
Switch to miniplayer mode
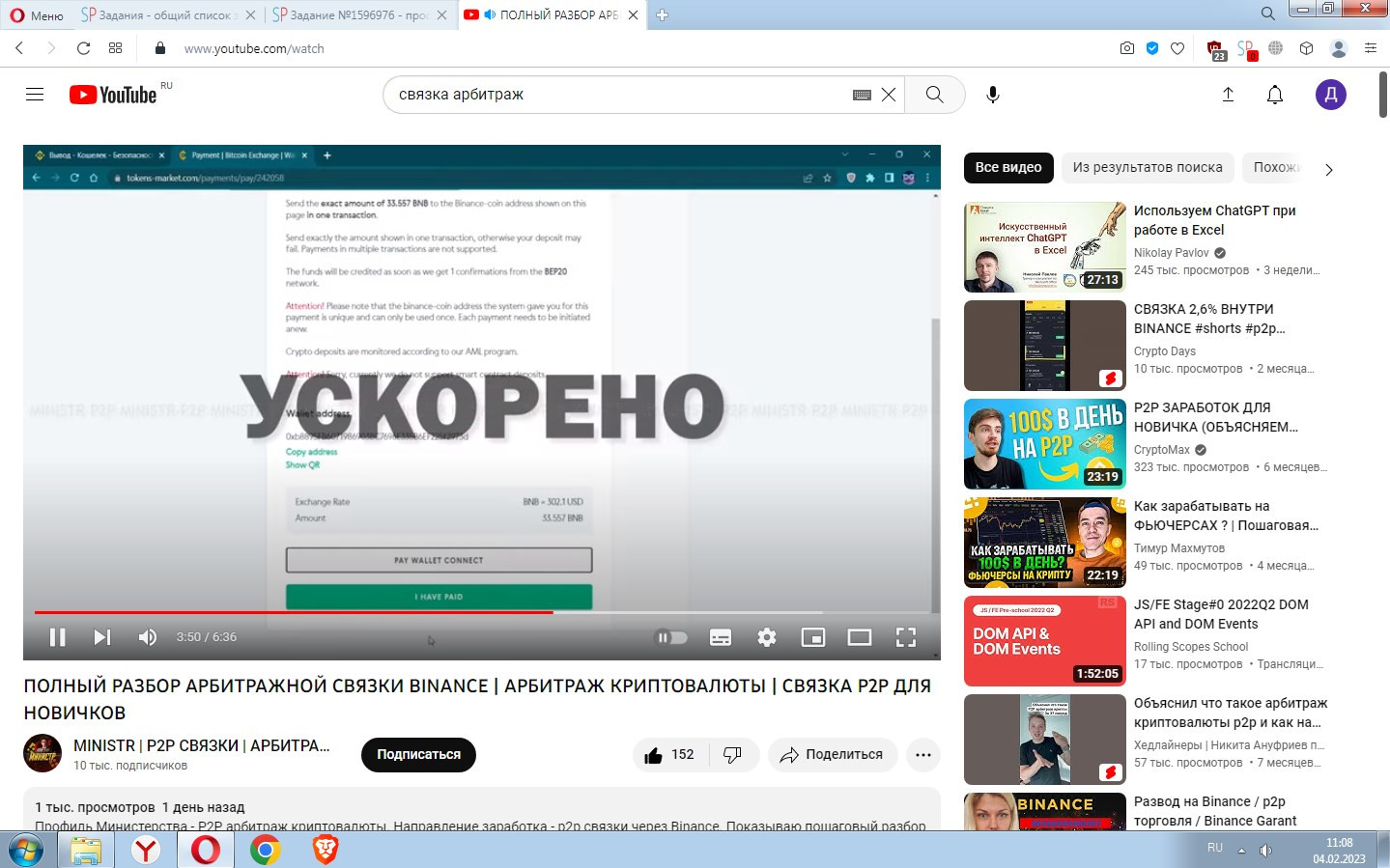coord(813,637)
